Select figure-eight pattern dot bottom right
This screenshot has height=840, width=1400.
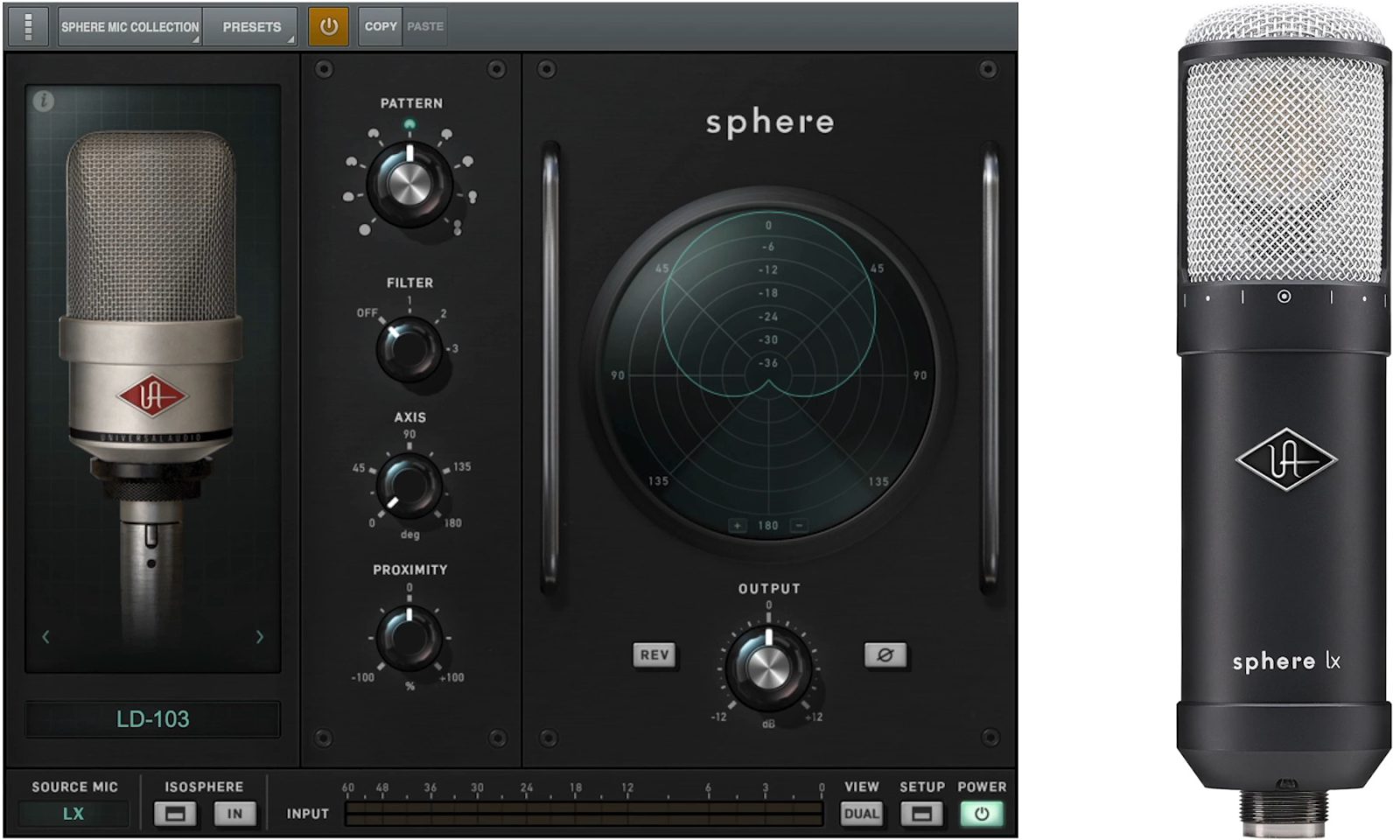click(x=457, y=227)
